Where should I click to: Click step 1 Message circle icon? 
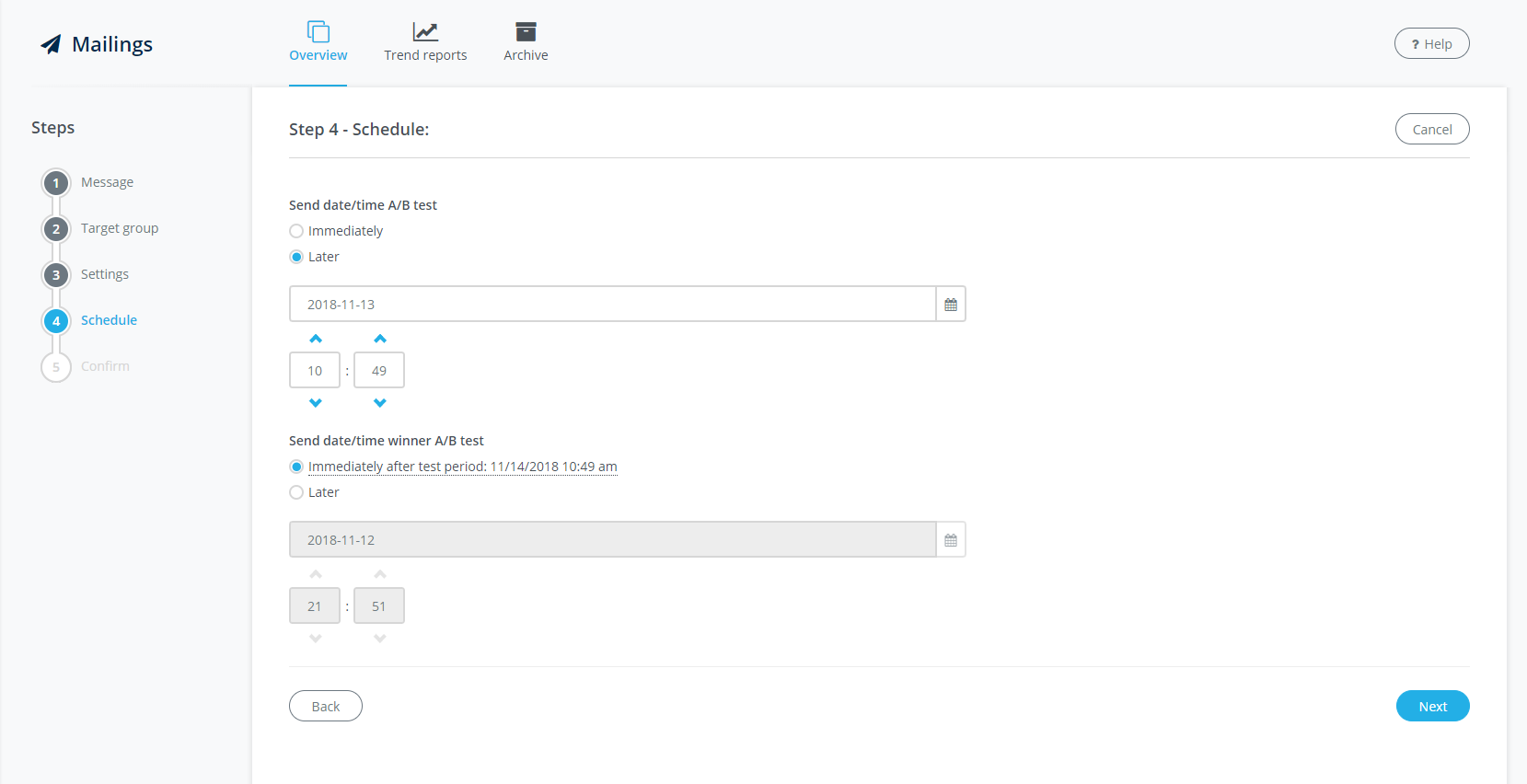click(56, 183)
